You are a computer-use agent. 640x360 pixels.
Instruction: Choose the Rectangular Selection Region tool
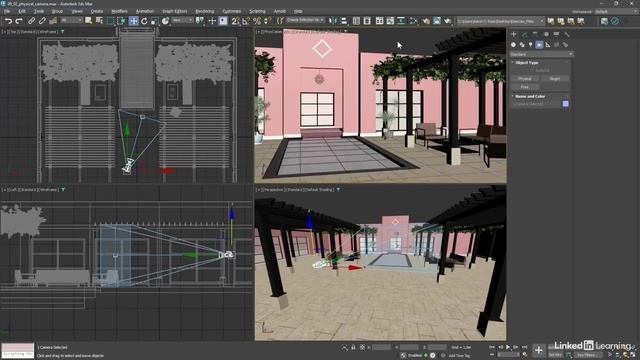(x=111, y=21)
